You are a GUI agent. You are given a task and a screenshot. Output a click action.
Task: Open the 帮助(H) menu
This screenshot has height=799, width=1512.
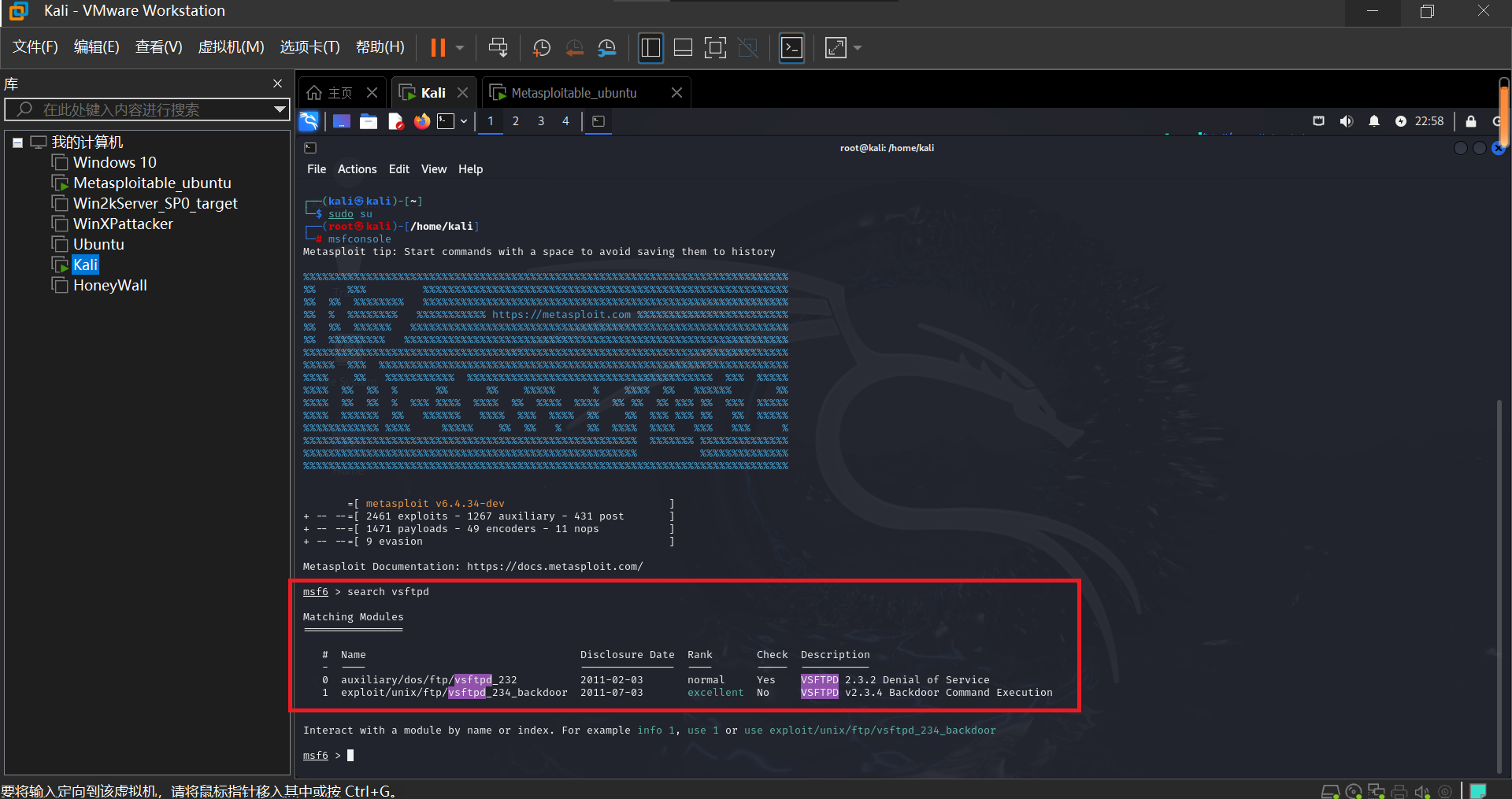tap(380, 47)
